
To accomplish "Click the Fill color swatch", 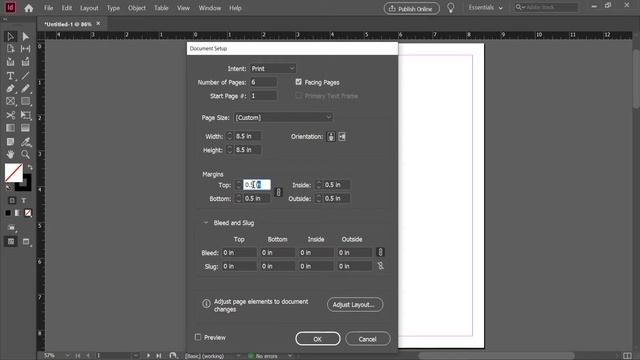I will click(x=13, y=173).
